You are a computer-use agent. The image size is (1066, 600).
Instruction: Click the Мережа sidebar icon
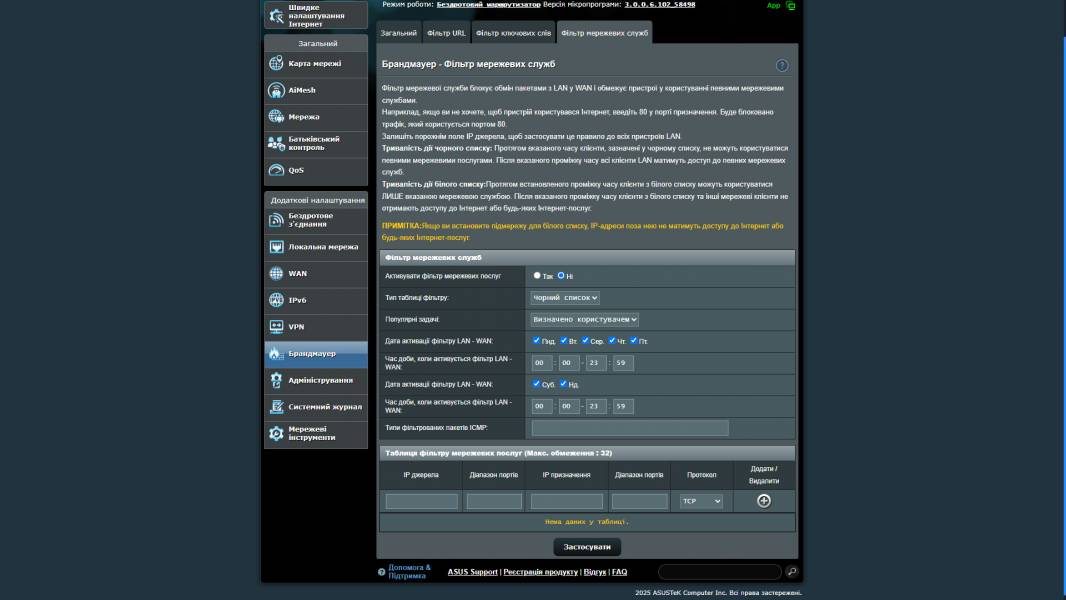pyautogui.click(x=276, y=116)
